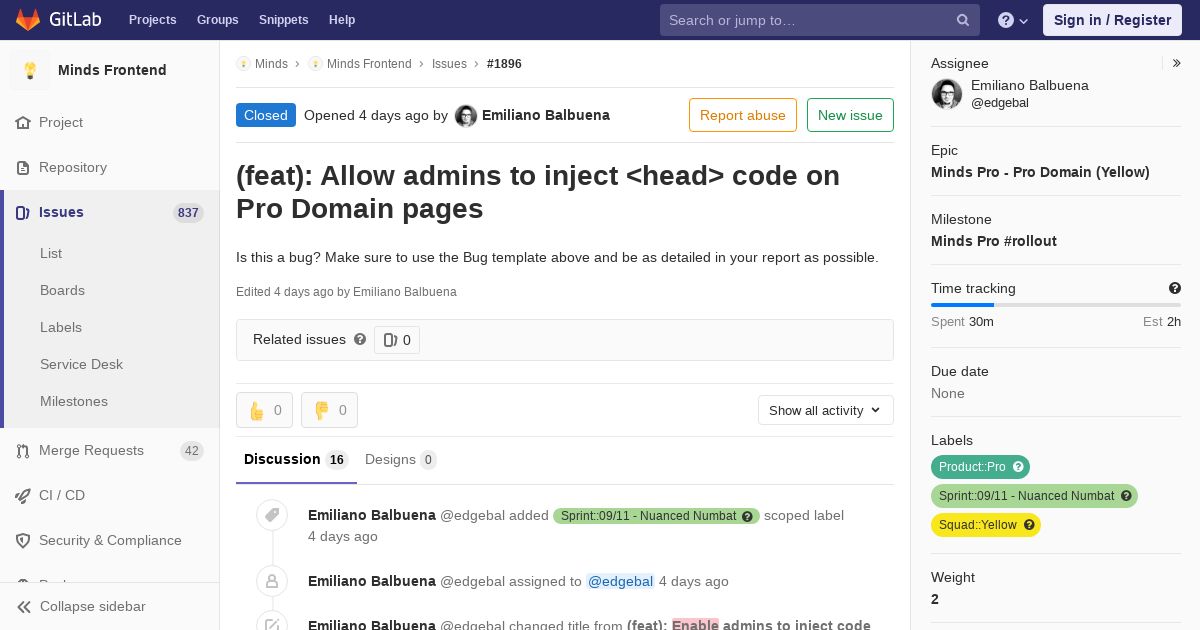Open the Minds Pro - Pro Domain epic
The width and height of the screenshot is (1200, 630).
click(1040, 172)
